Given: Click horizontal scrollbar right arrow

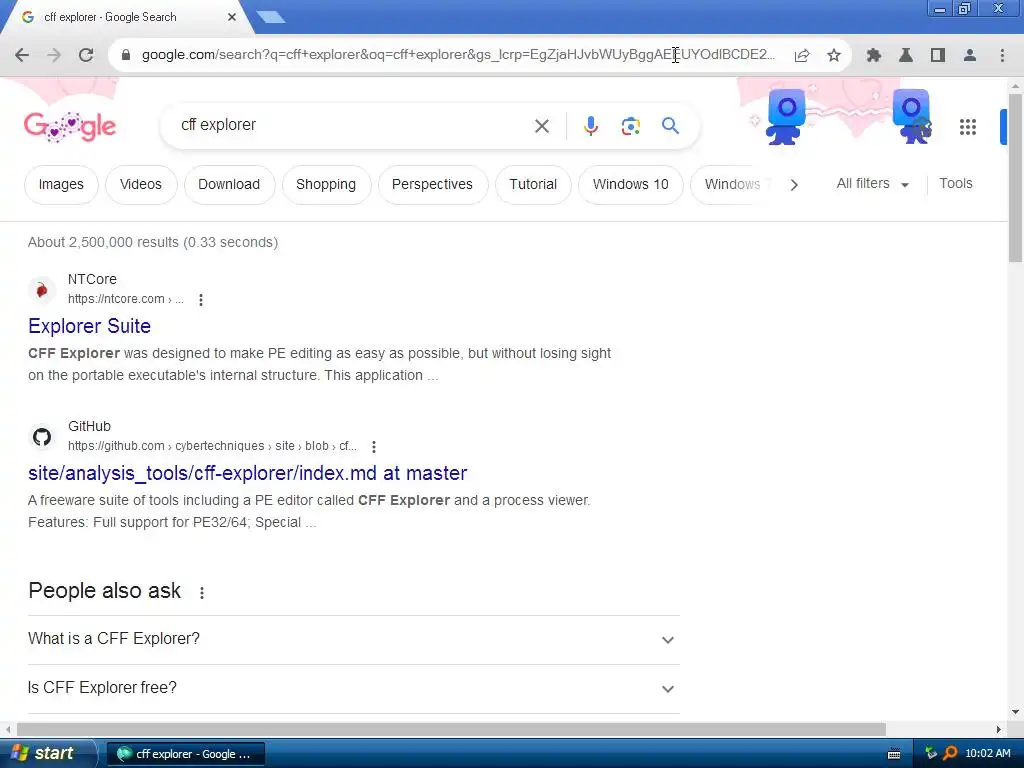Looking at the screenshot, I should coord(999,729).
